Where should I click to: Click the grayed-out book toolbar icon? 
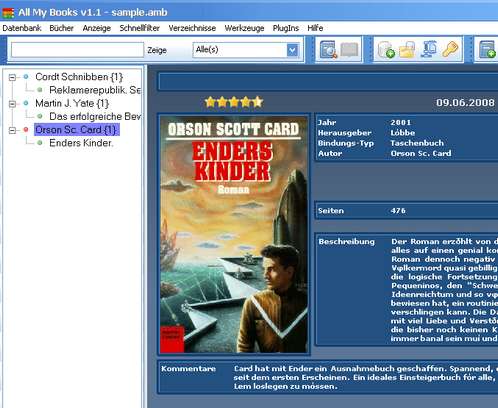point(349,50)
